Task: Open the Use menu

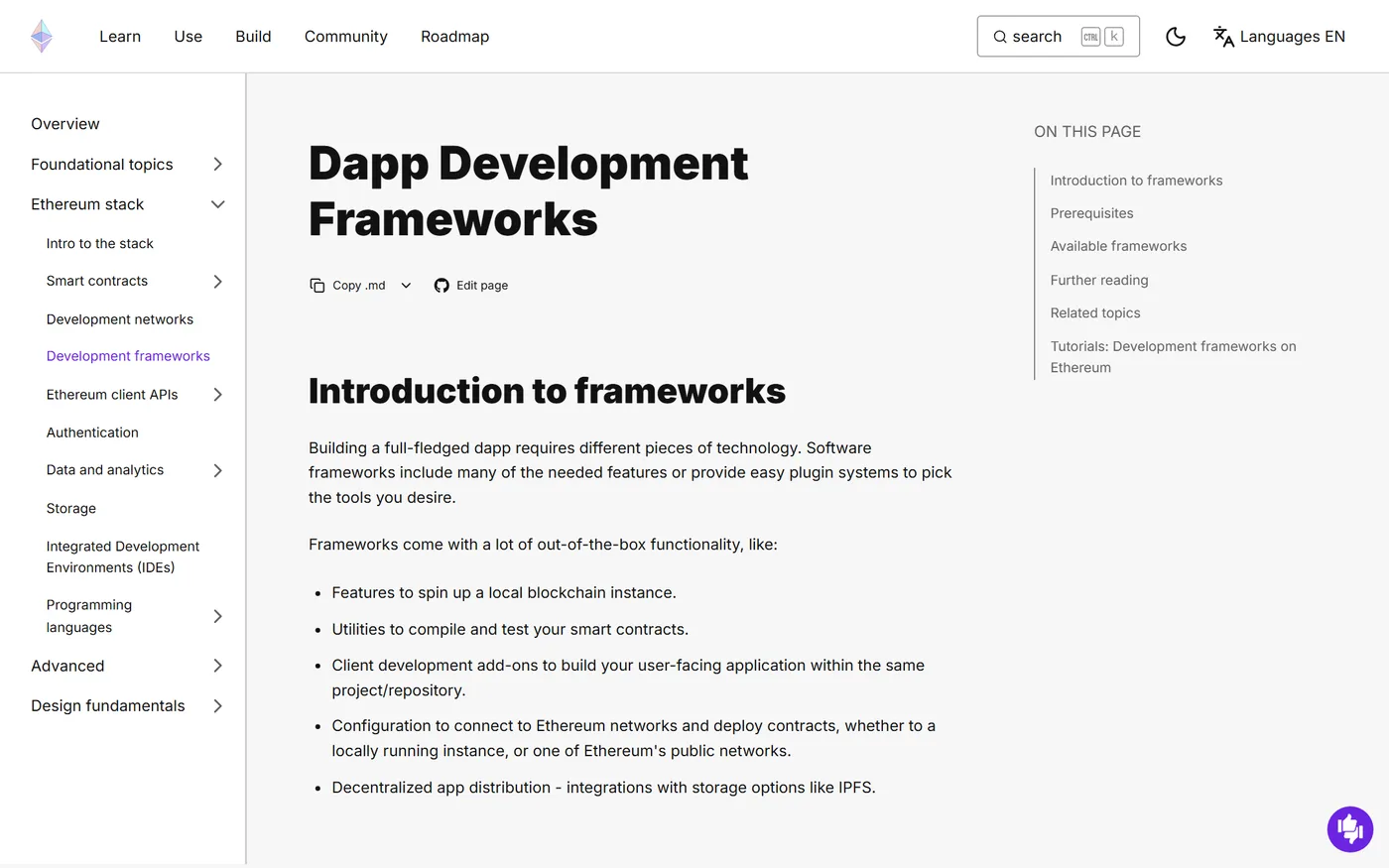Action: tap(189, 37)
